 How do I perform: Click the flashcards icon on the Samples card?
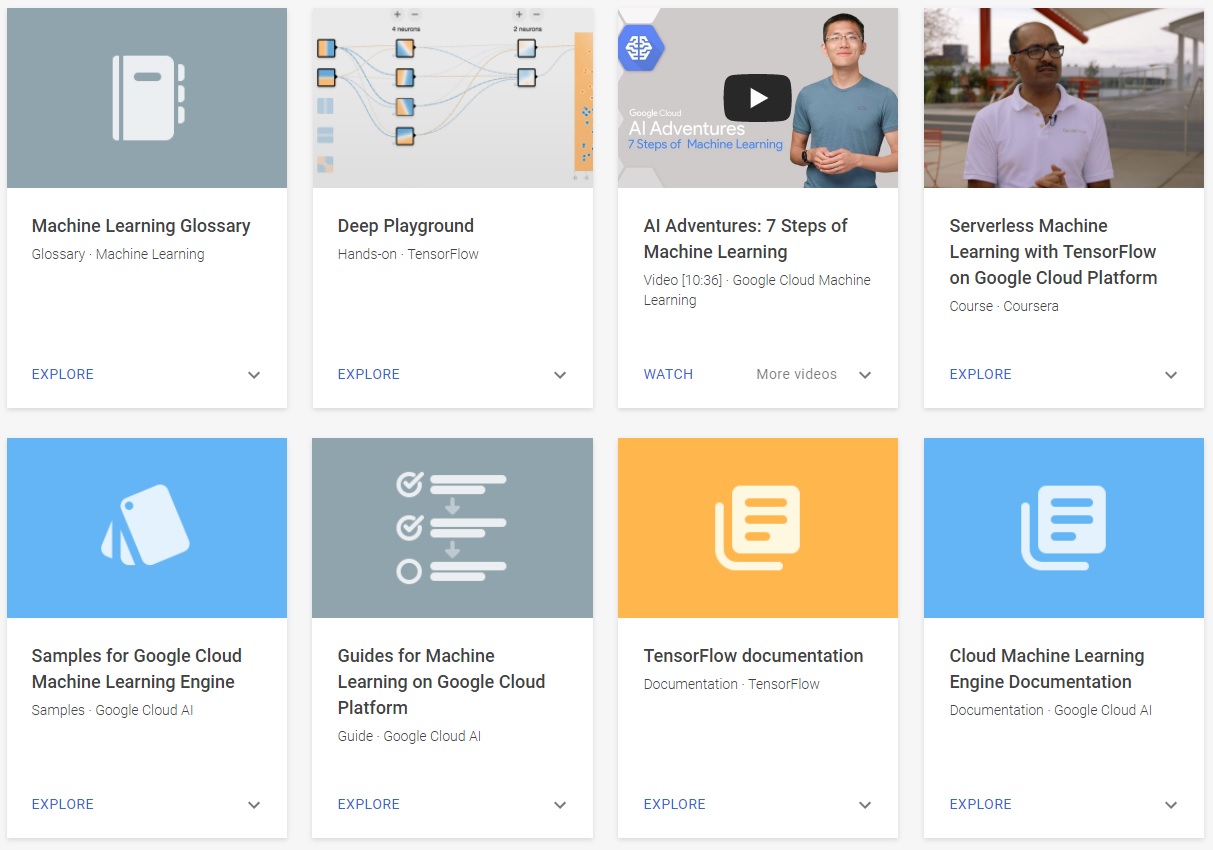pyautogui.click(x=146, y=527)
